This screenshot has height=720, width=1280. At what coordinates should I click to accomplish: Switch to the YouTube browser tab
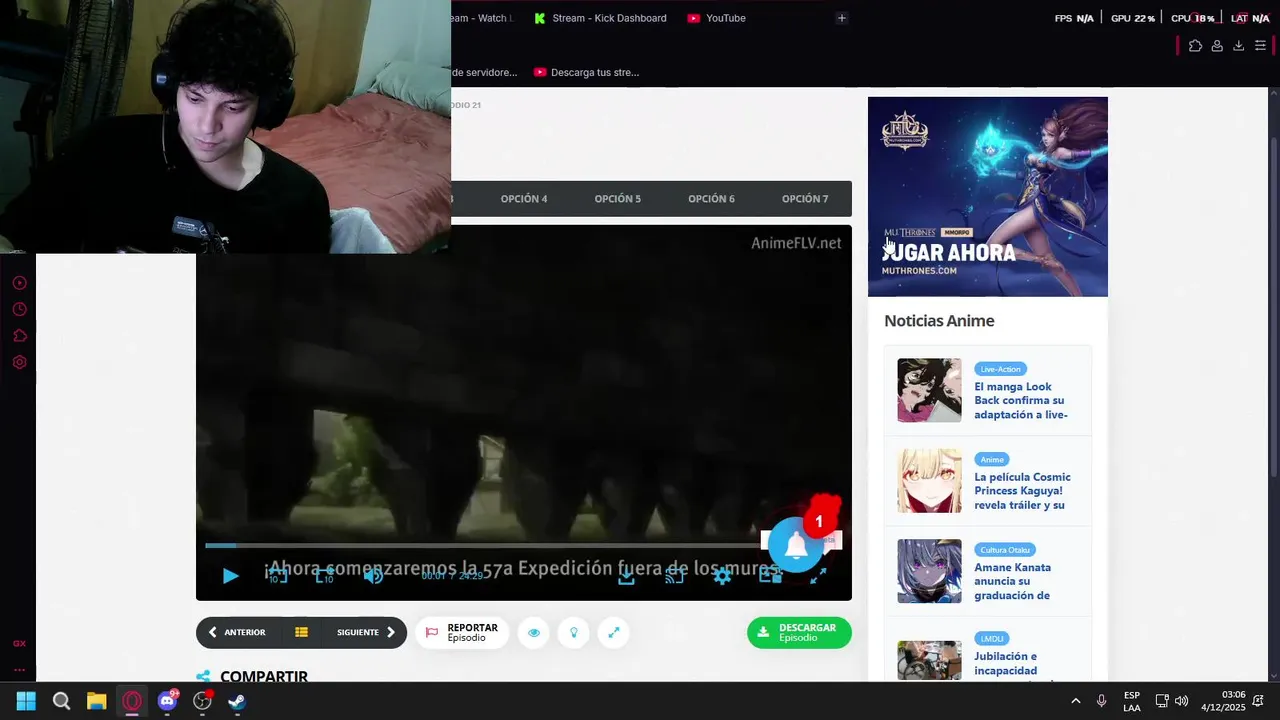pyautogui.click(x=716, y=18)
